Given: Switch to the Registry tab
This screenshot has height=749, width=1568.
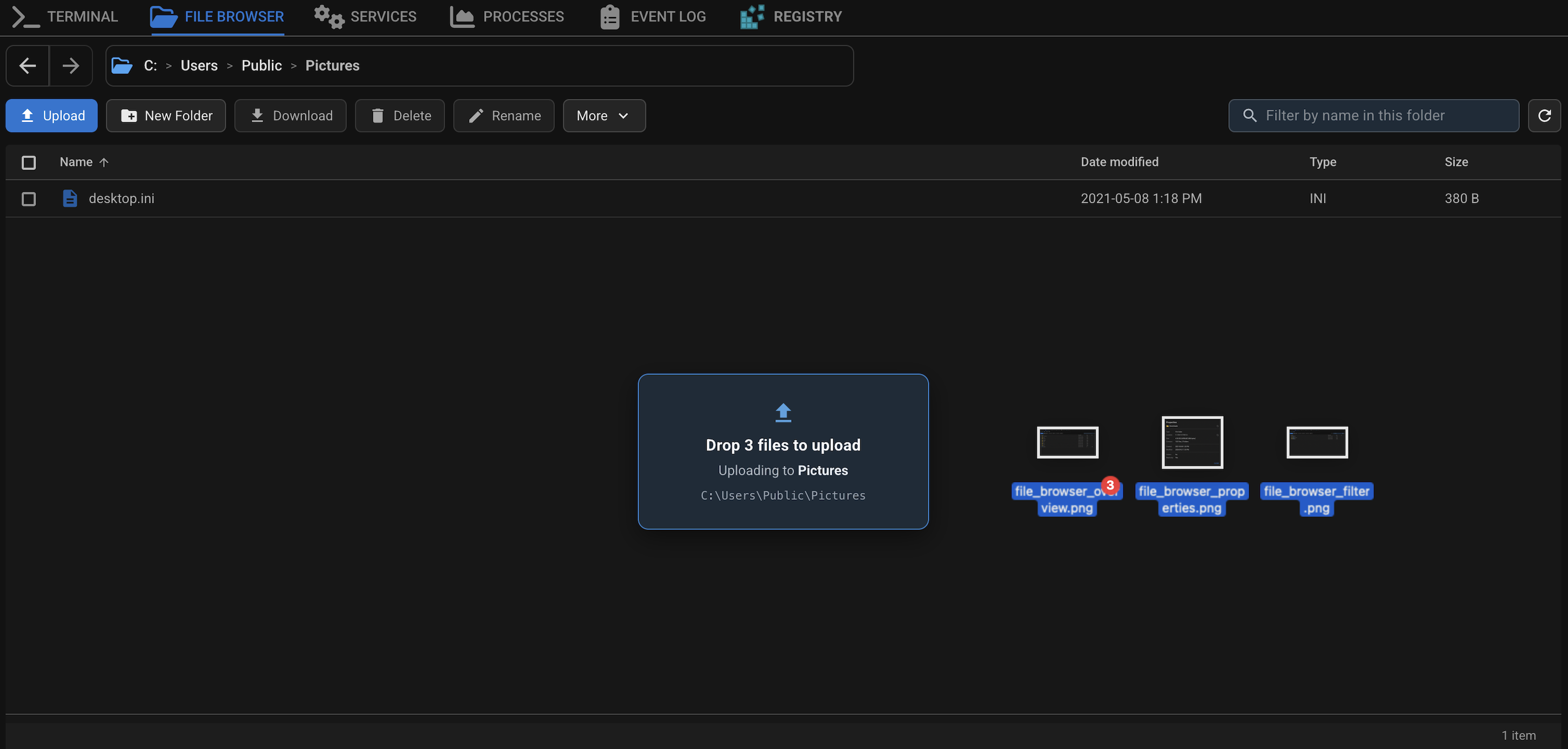Looking at the screenshot, I should click(790, 16).
